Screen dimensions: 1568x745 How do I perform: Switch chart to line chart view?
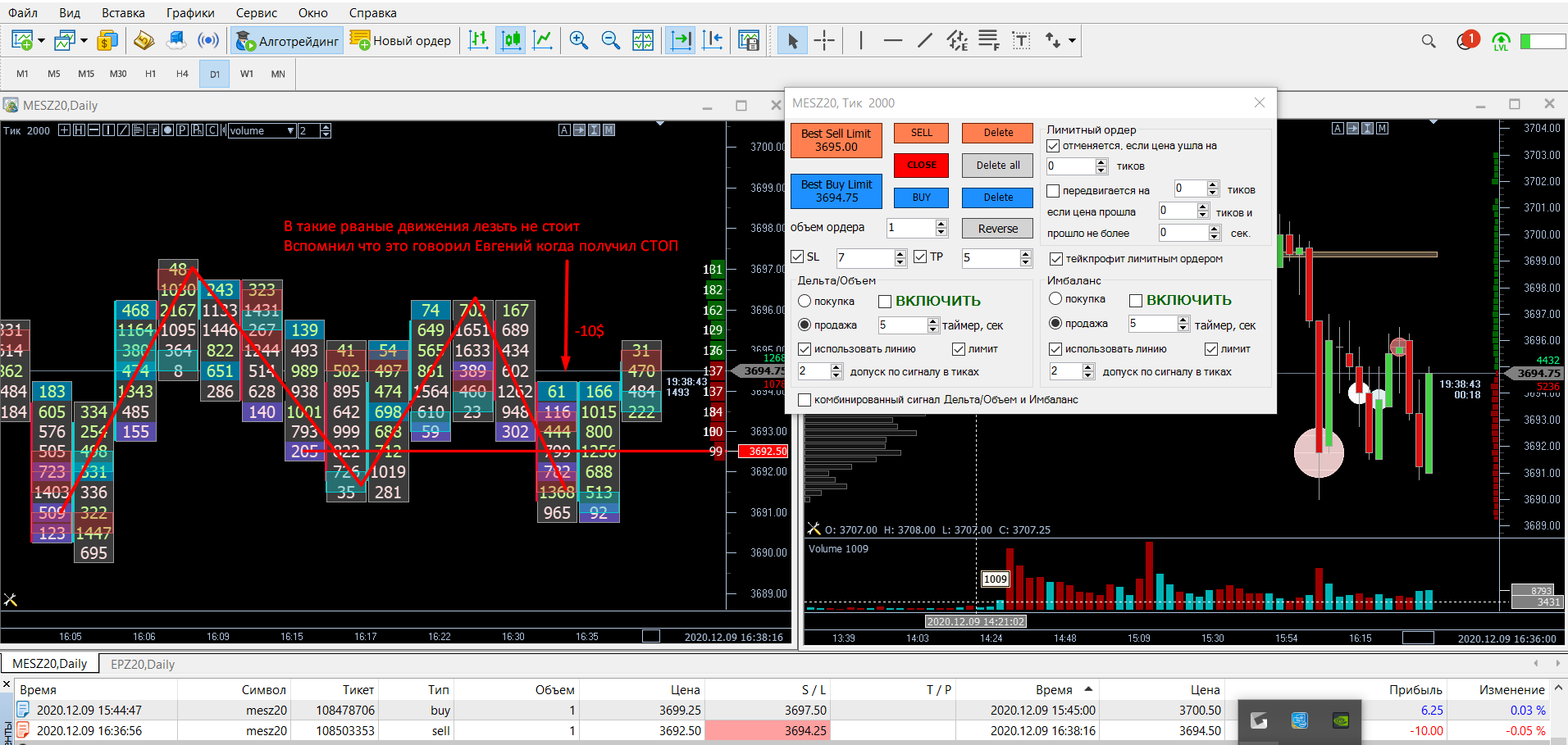pyautogui.click(x=542, y=40)
